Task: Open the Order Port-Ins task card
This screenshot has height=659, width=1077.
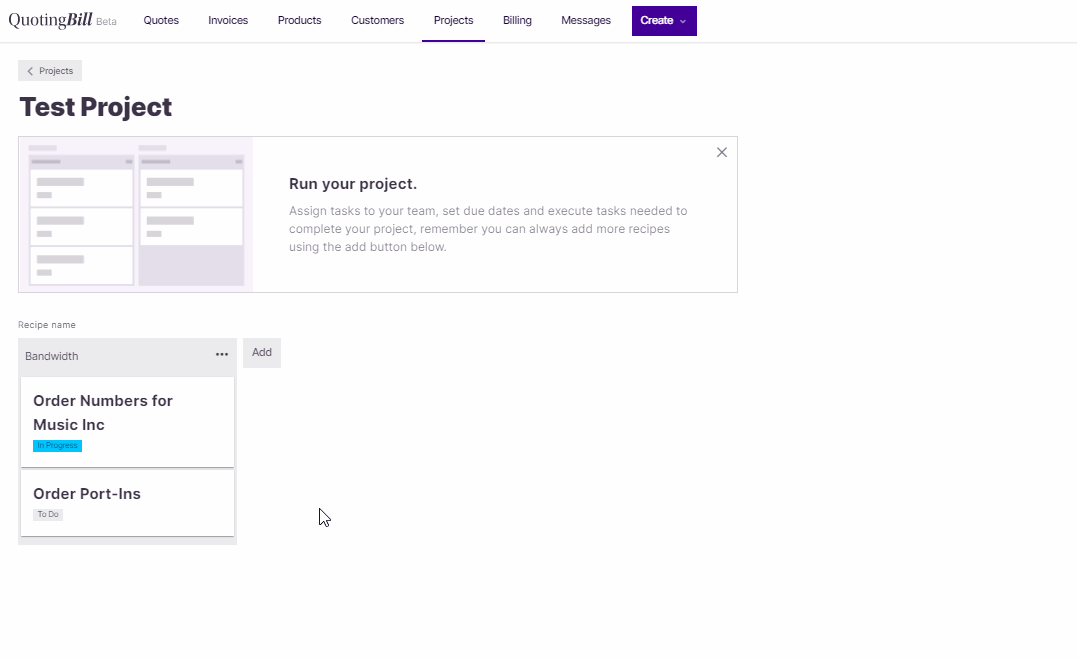Action: (x=127, y=503)
